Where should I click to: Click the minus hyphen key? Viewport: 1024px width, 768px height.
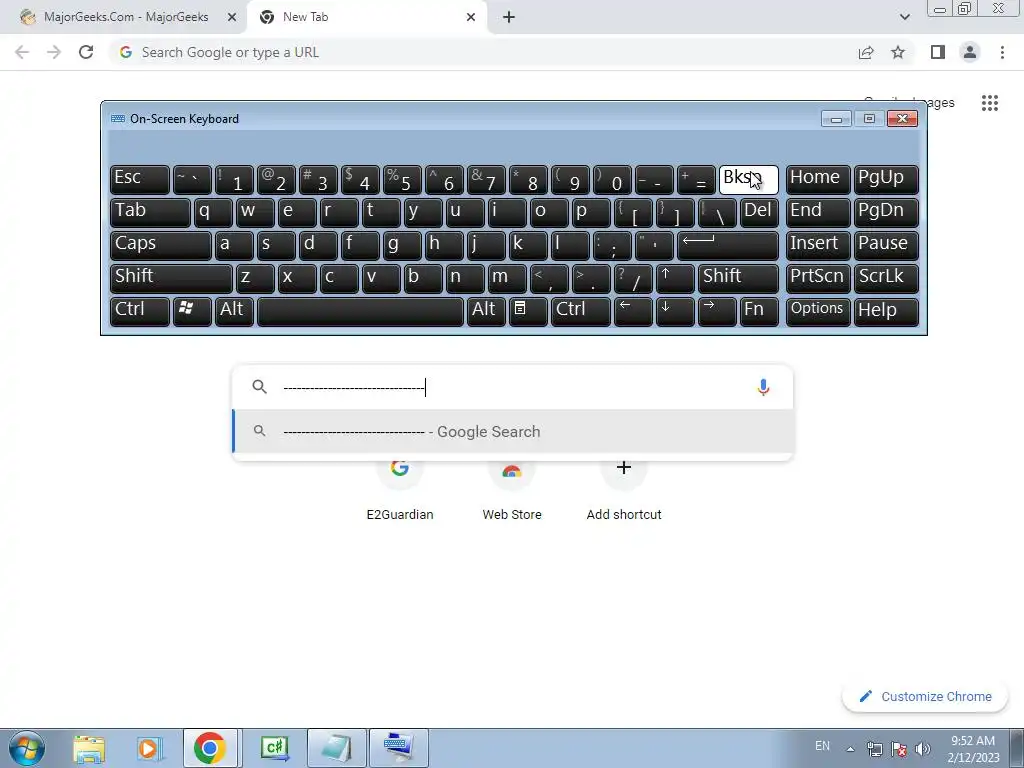pyautogui.click(x=654, y=179)
